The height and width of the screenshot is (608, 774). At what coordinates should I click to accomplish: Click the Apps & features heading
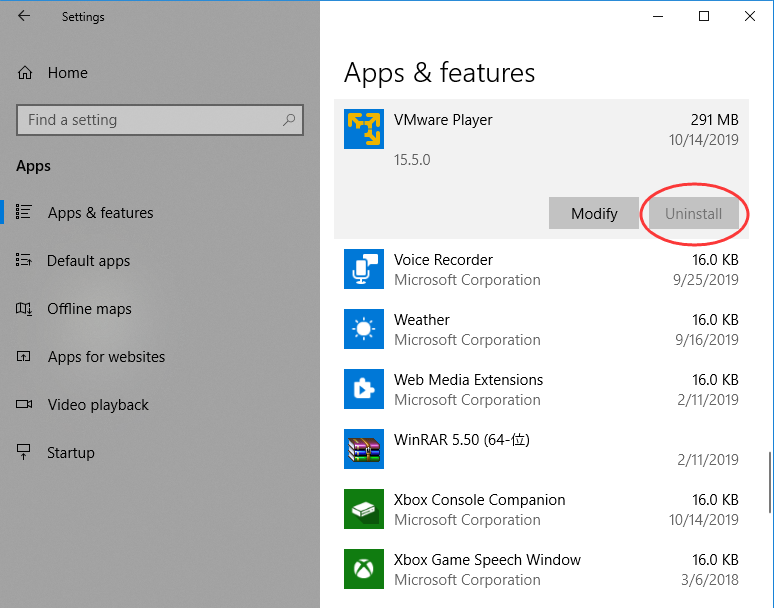point(439,73)
